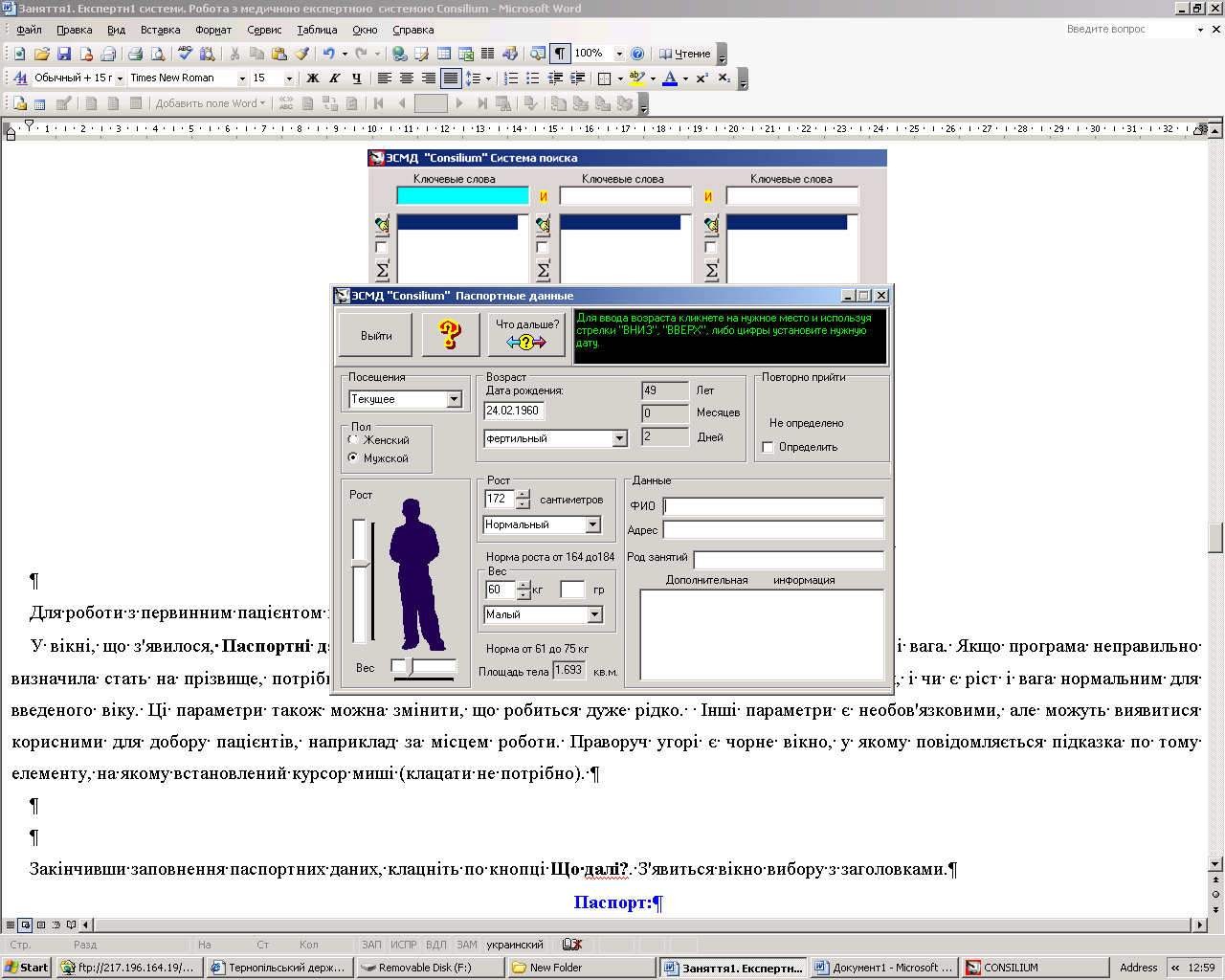Screen dimensions: 1225x980
Task: Print the document using the printer icon
Action: 135,54
